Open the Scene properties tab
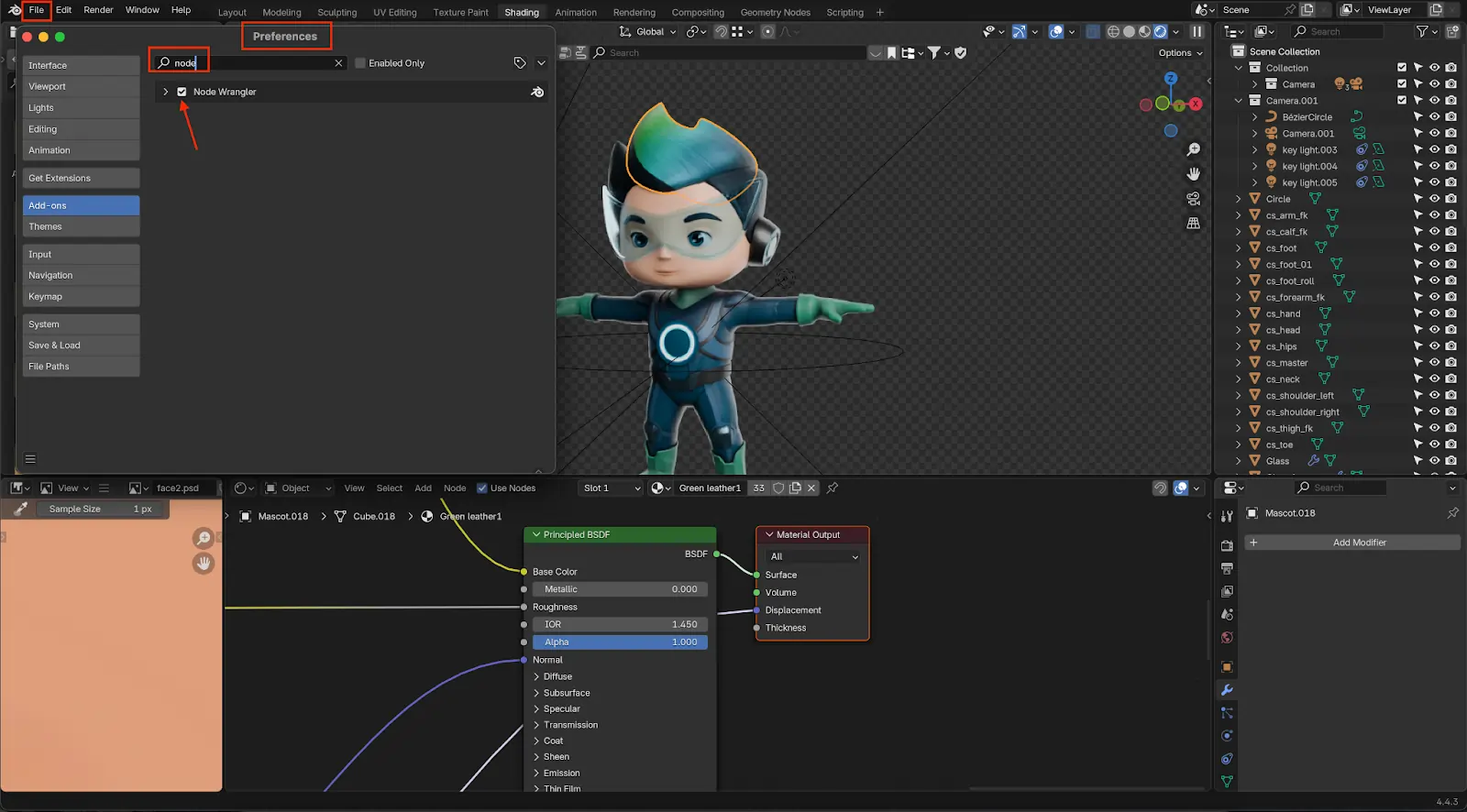This screenshot has height=812, width=1467. 1227,614
